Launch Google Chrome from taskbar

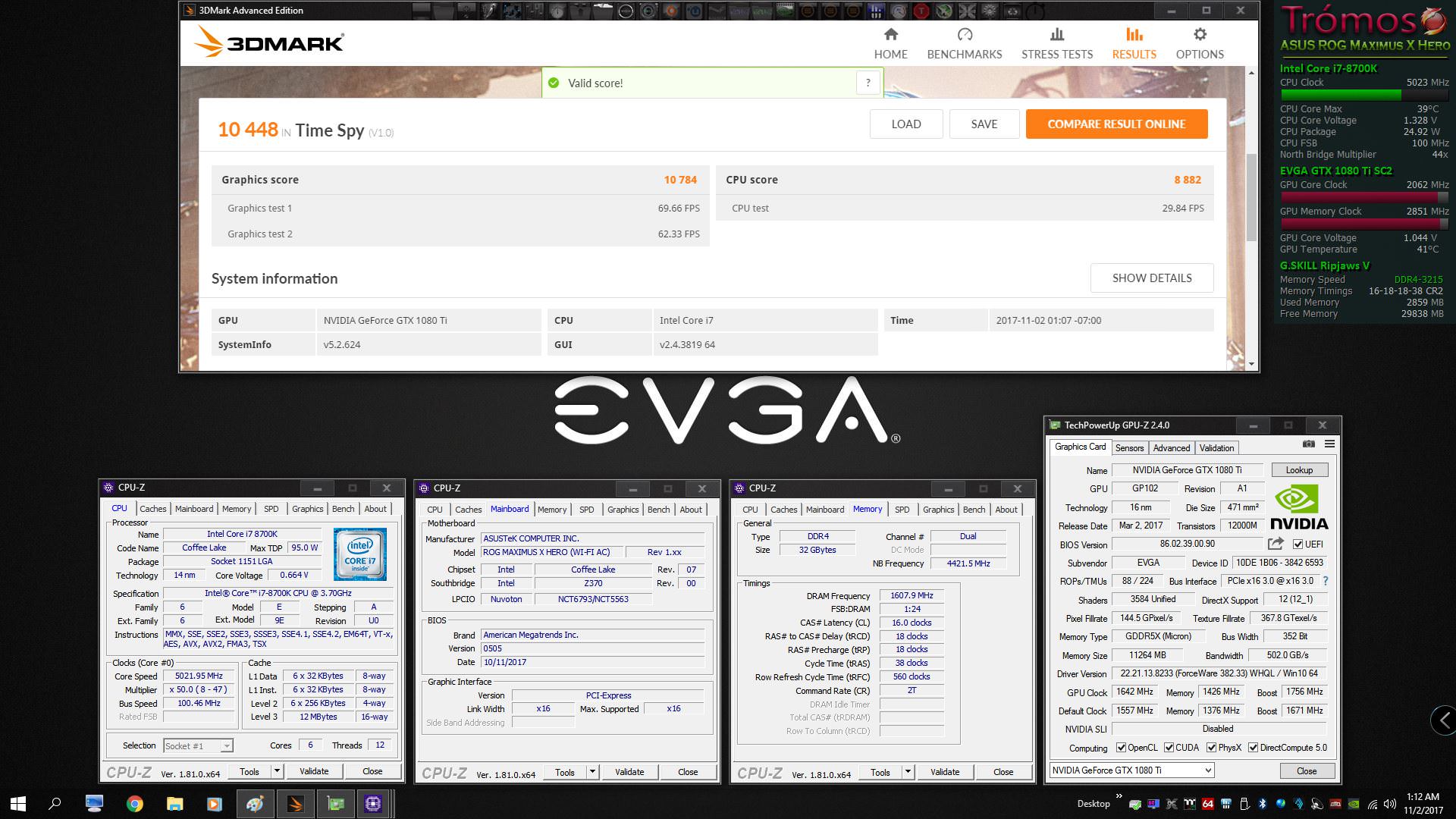[135, 804]
